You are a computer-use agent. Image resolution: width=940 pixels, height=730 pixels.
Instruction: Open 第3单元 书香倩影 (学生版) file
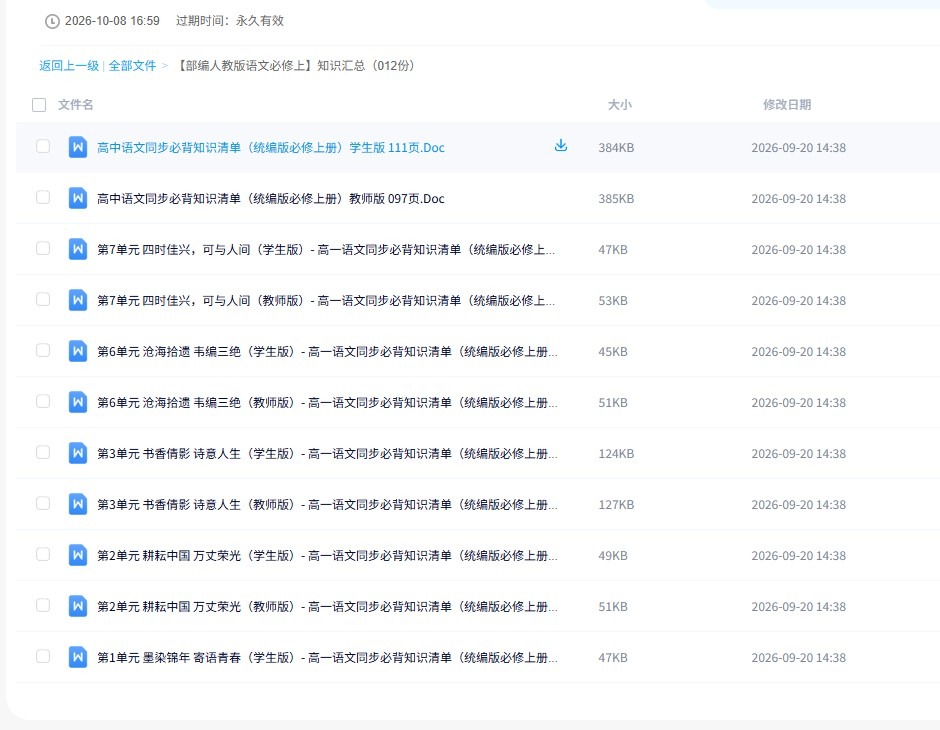click(327, 453)
